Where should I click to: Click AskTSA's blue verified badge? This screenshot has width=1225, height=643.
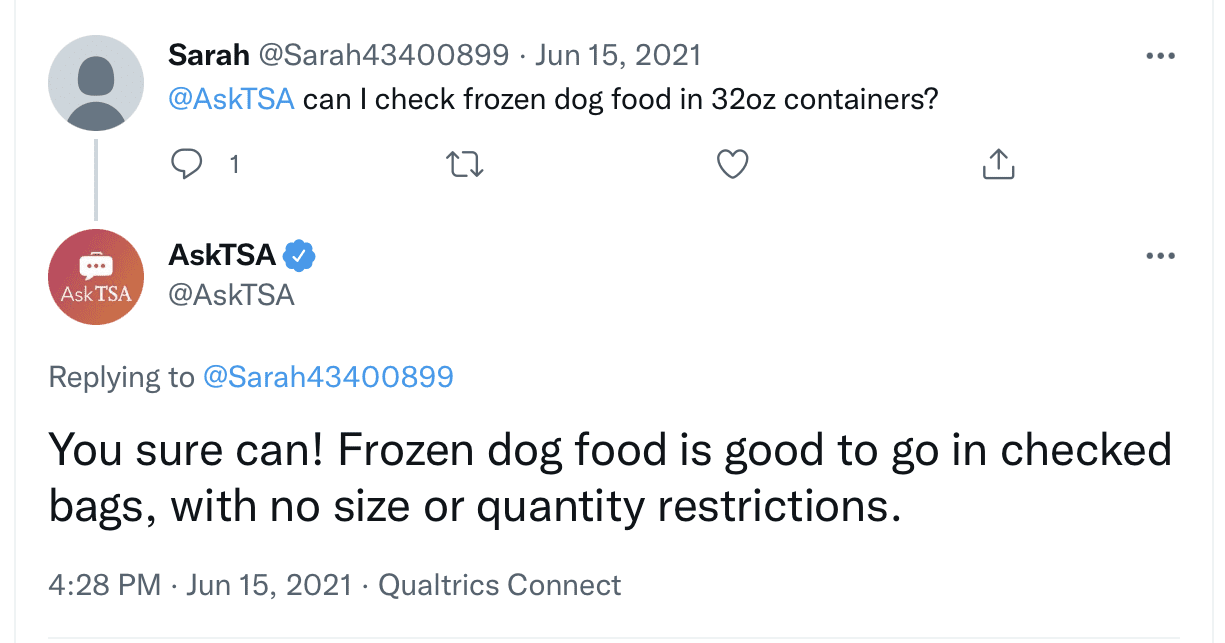pos(299,255)
